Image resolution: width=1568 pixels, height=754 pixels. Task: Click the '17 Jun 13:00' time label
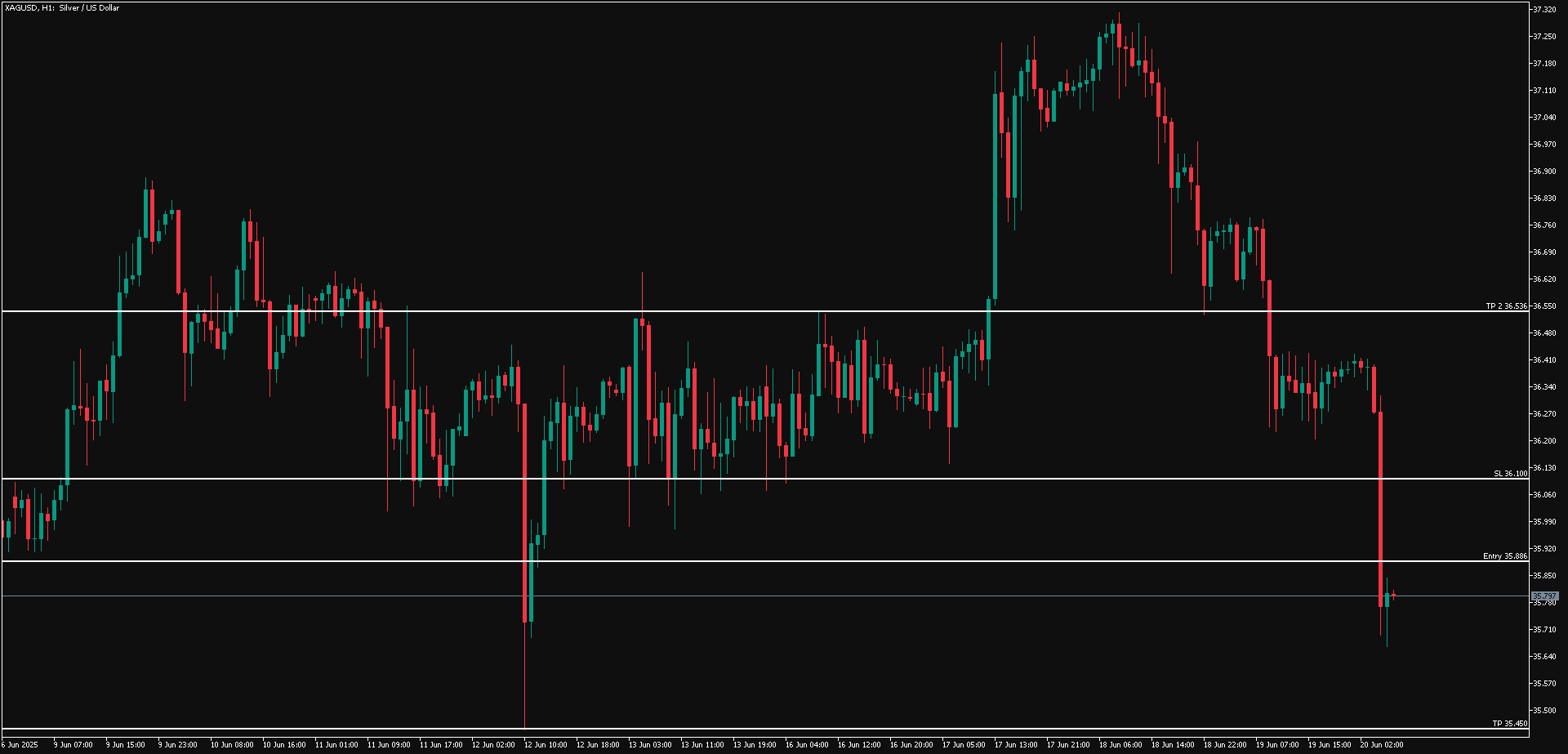click(1016, 745)
